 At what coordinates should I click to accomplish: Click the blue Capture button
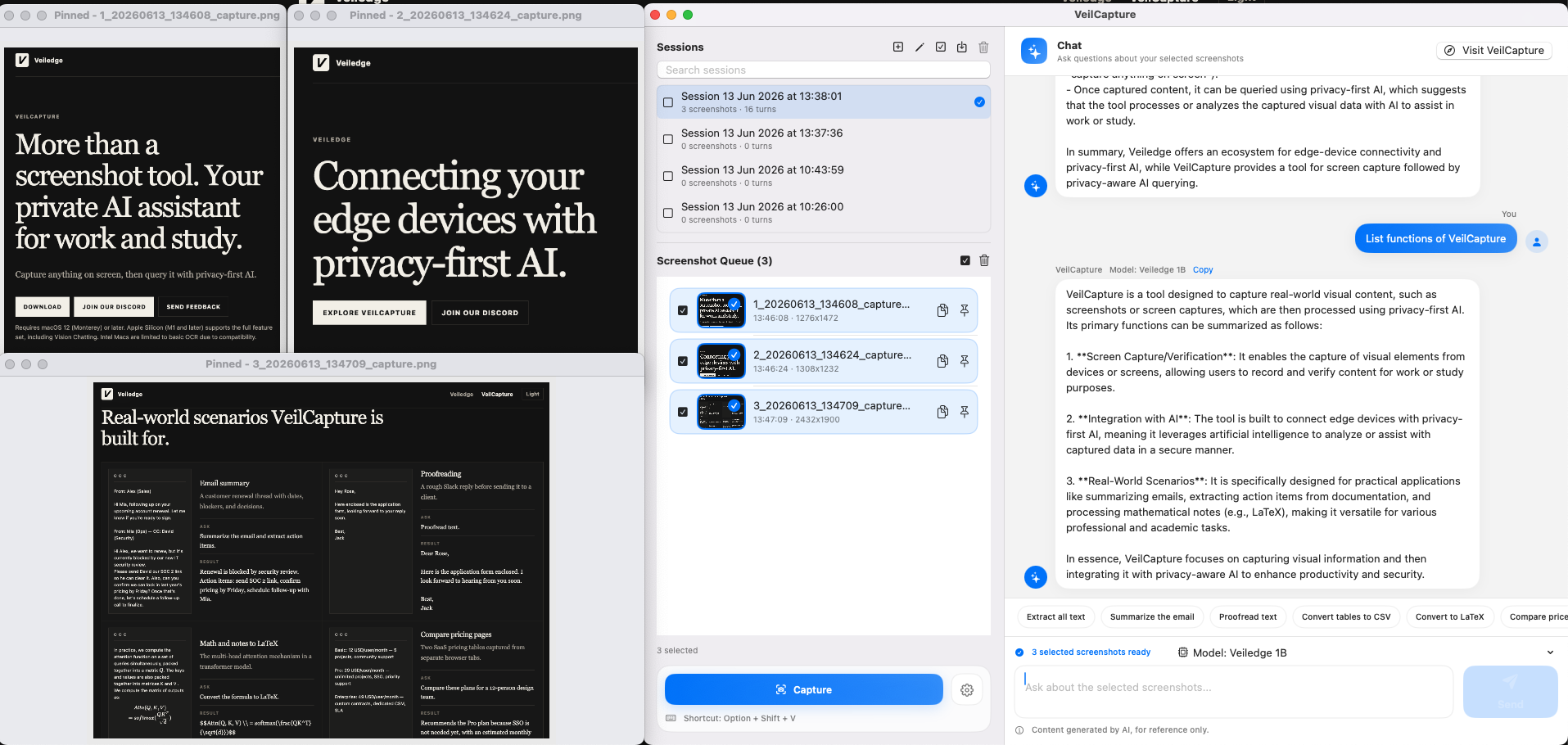pos(803,689)
